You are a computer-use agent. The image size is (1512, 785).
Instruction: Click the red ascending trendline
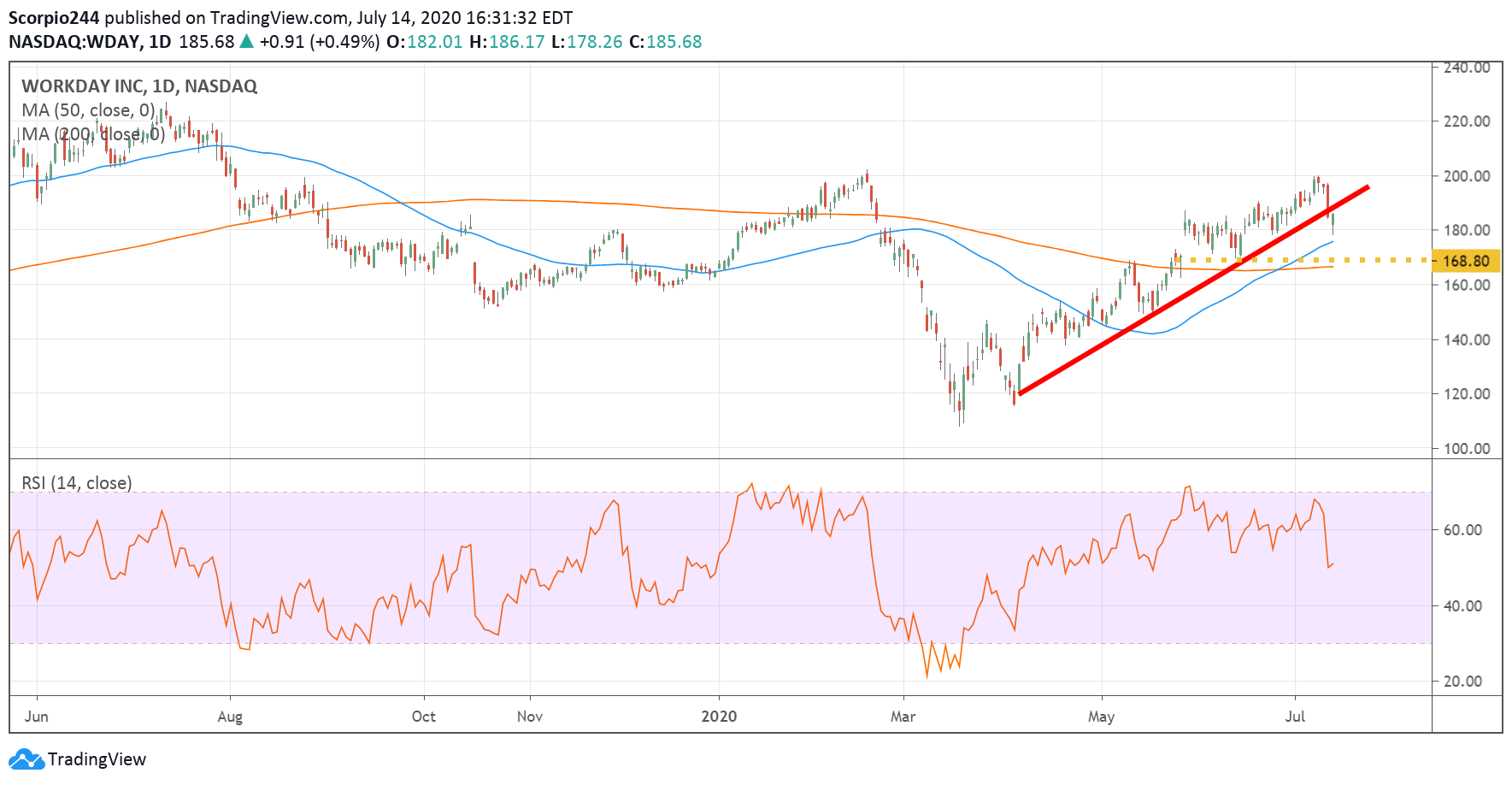(1194, 290)
